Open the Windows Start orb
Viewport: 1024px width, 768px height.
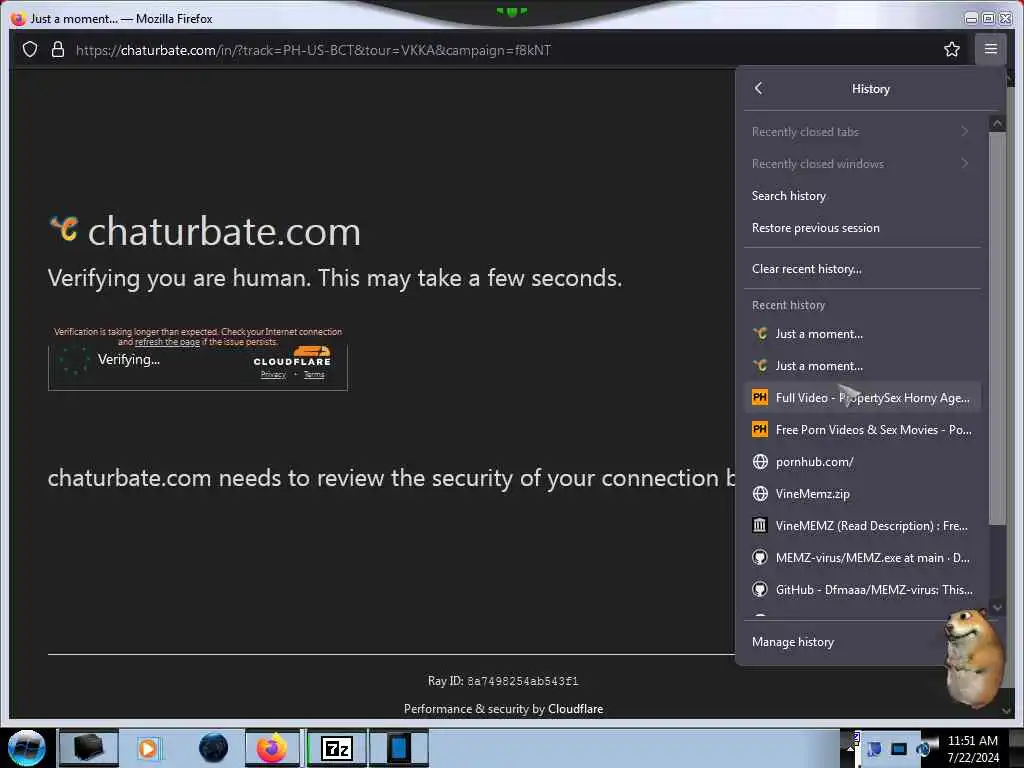pyautogui.click(x=26, y=748)
